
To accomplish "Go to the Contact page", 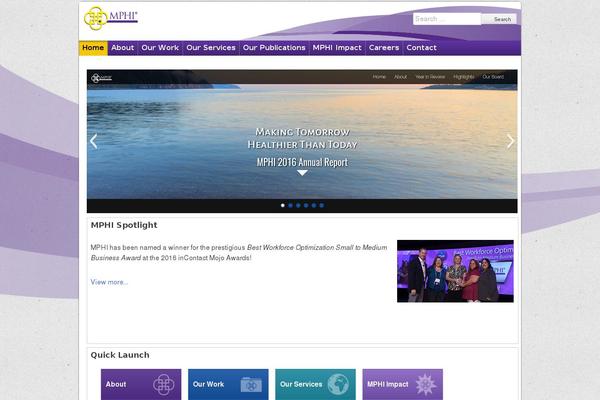I will [x=421, y=48].
